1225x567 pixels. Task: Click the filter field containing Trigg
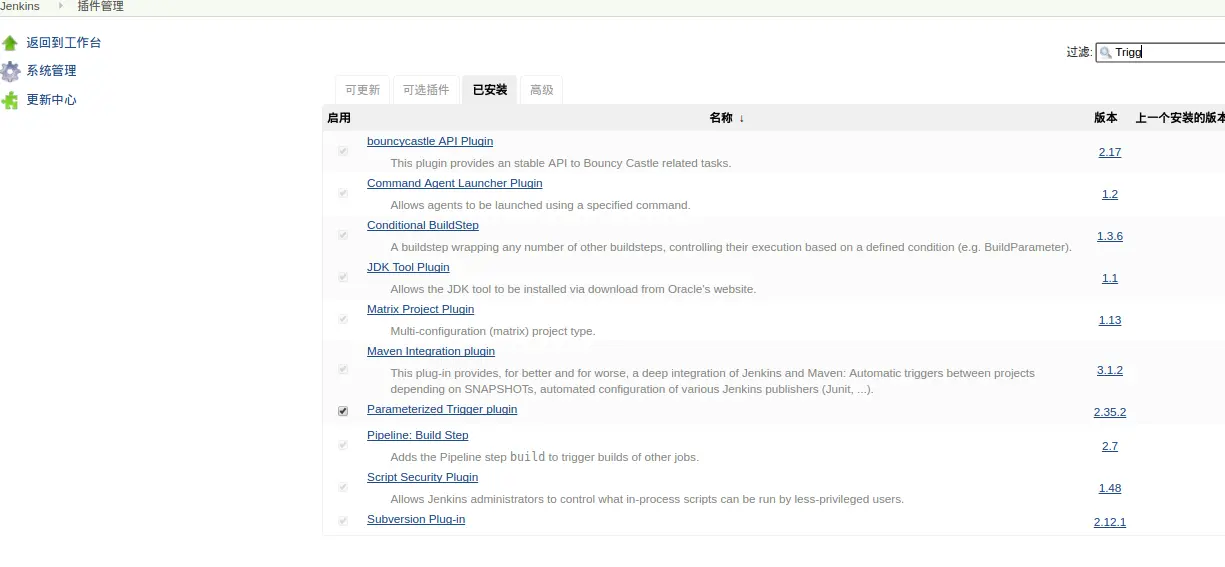1161,52
